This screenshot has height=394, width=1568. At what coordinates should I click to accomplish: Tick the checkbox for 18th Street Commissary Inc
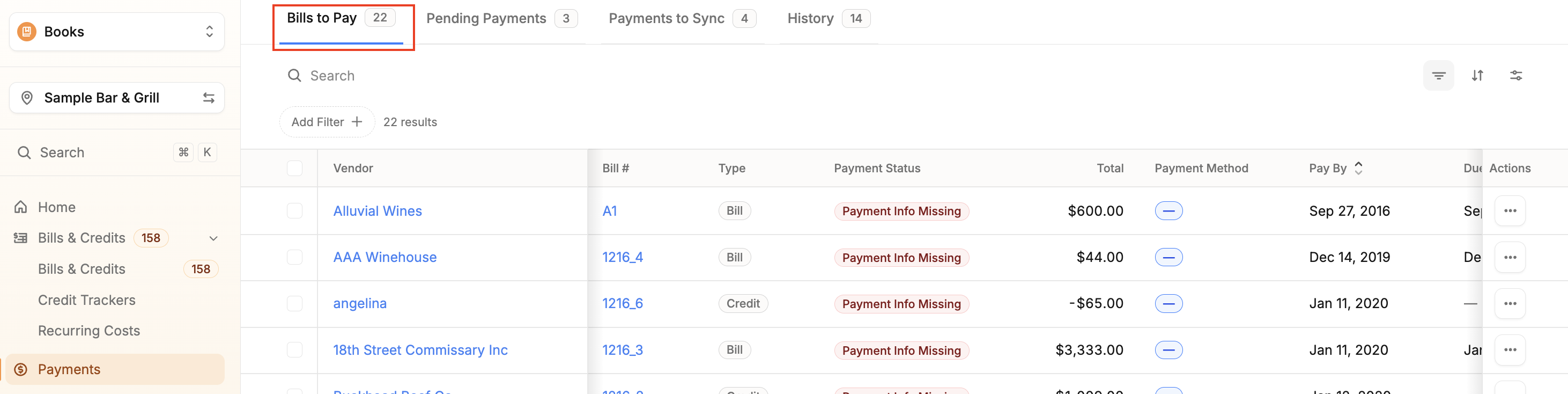click(294, 349)
